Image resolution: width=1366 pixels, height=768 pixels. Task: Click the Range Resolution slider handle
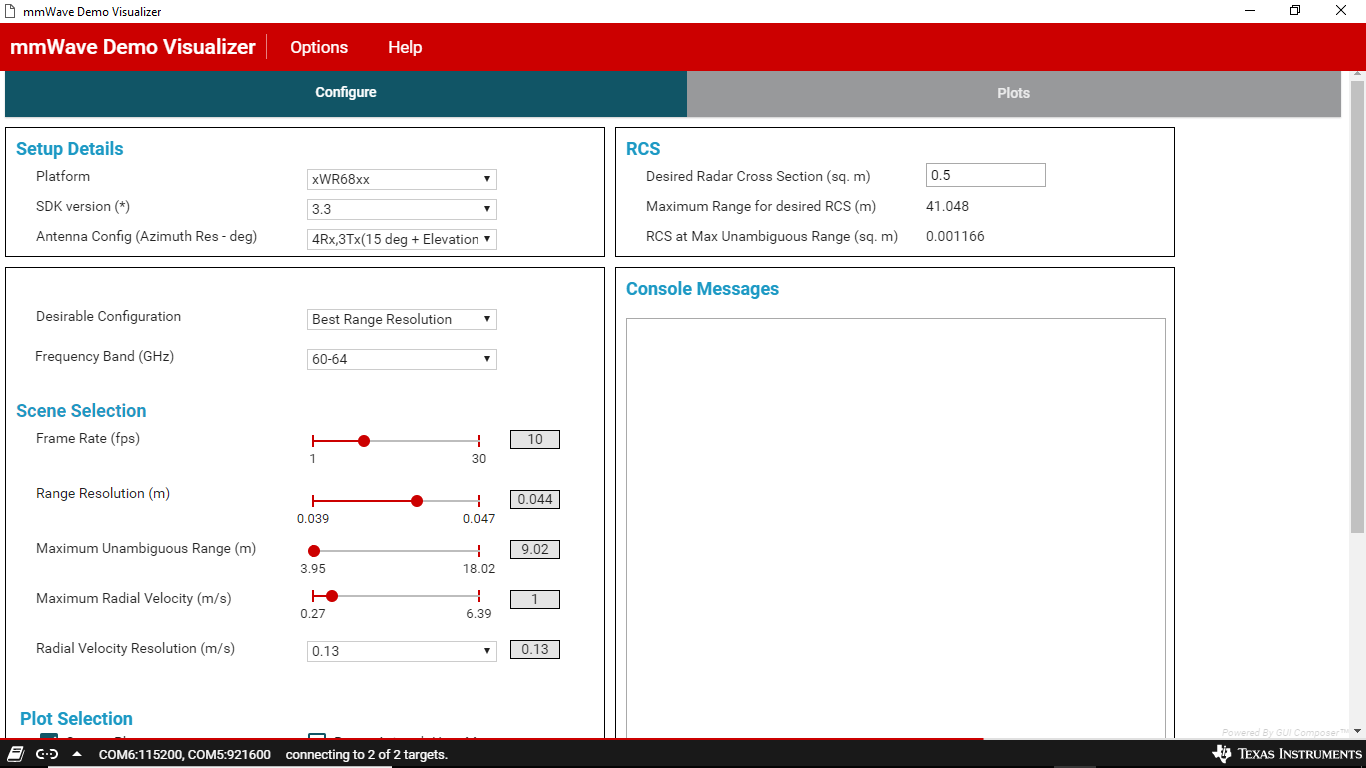pos(417,501)
